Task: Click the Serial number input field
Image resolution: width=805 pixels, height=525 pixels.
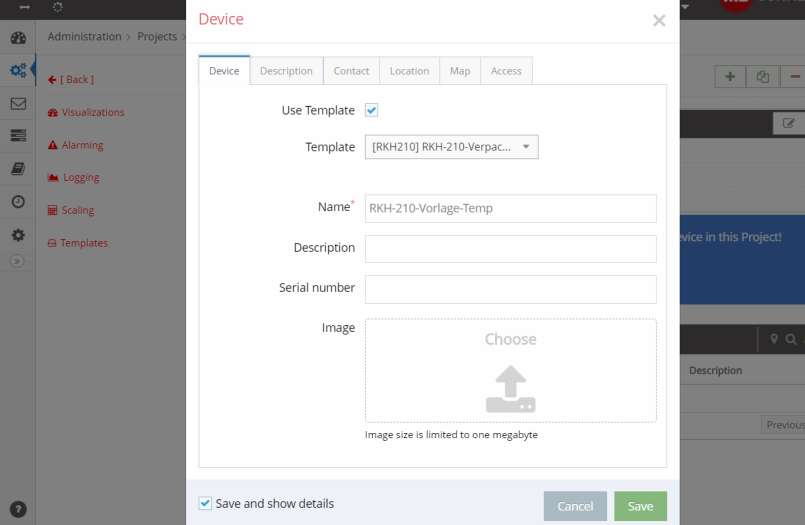Action: tap(510, 289)
